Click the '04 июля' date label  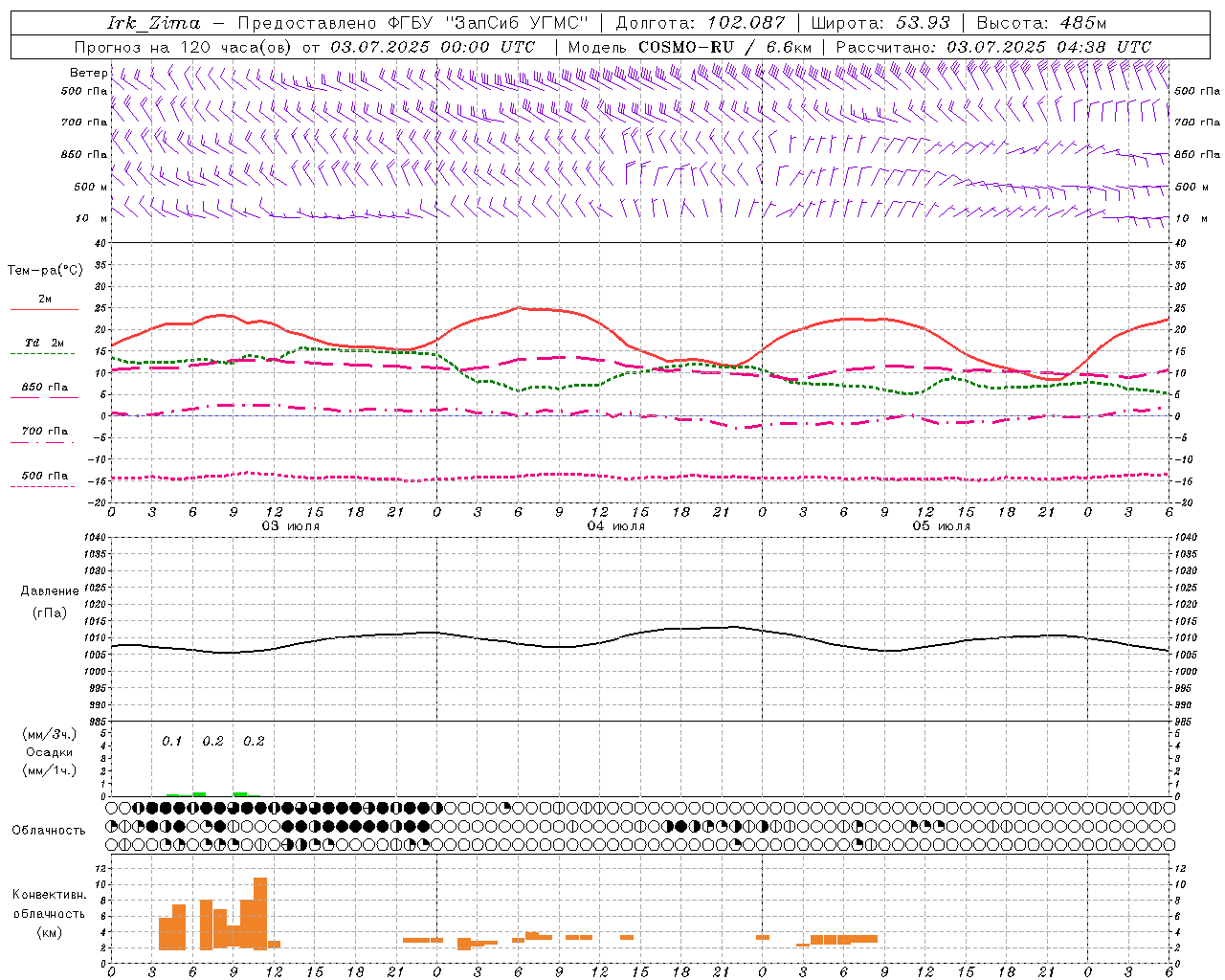(x=616, y=526)
